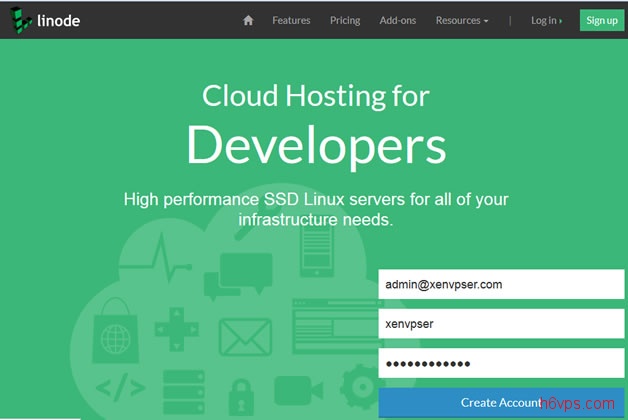Click the green Sign up button
Screen dimensions: 628x420
[602, 20]
